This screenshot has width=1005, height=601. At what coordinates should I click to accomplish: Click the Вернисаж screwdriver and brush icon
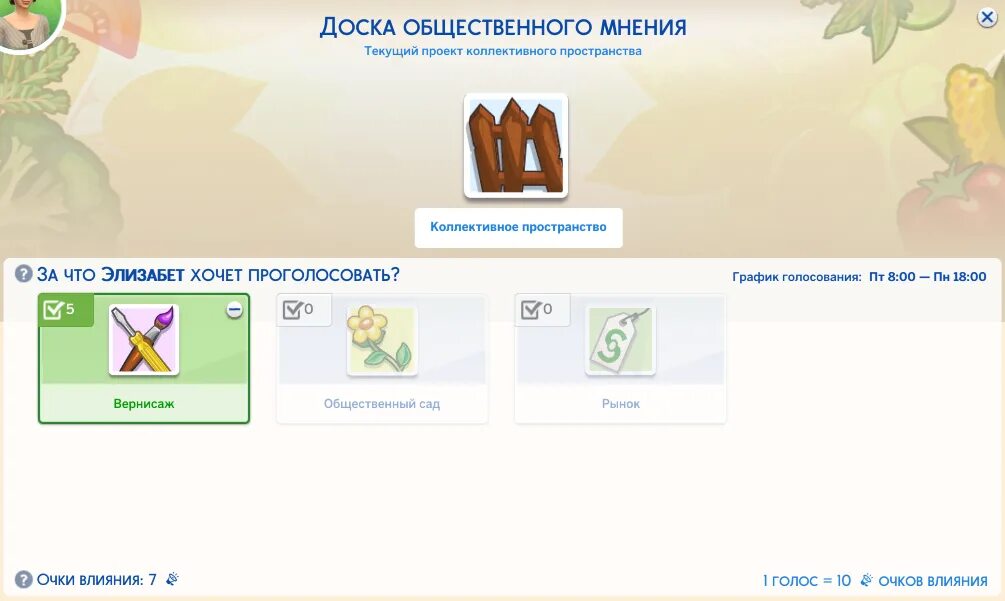pos(144,340)
